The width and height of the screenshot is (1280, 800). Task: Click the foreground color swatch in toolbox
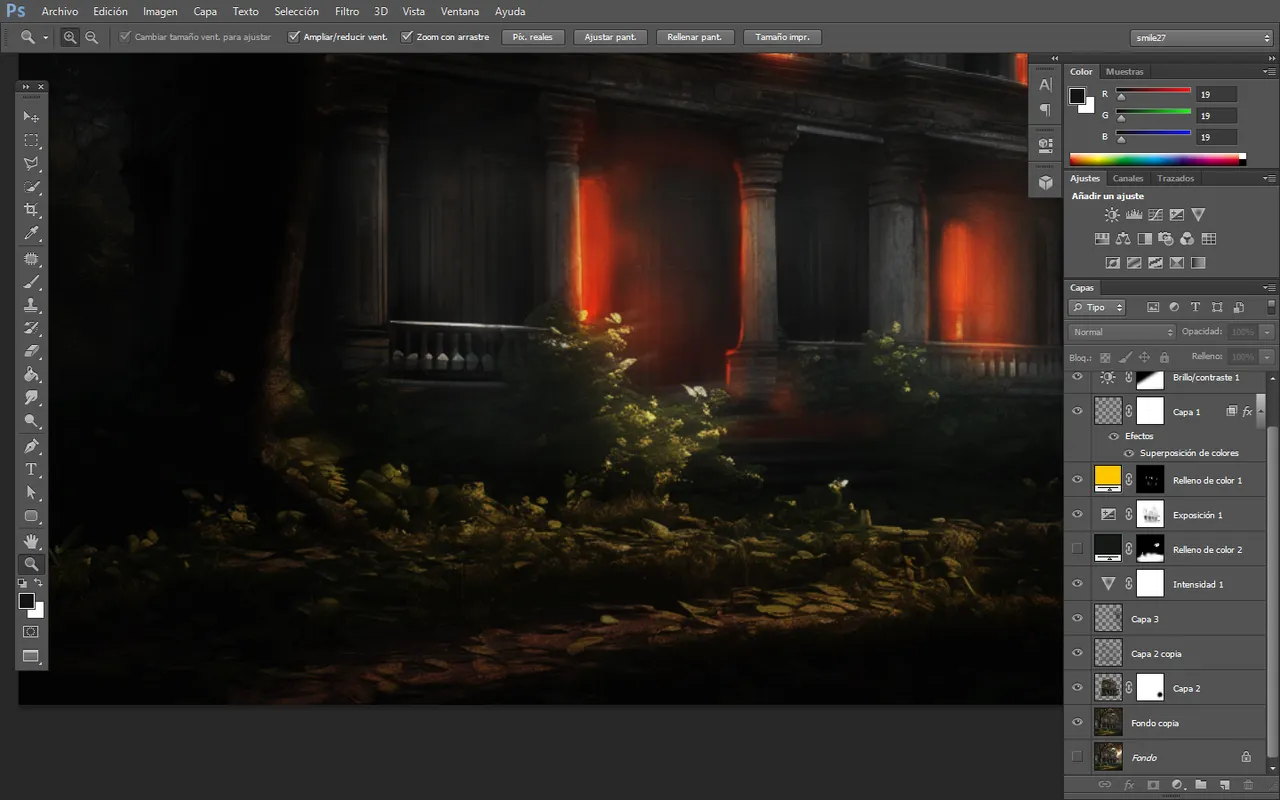click(26, 601)
